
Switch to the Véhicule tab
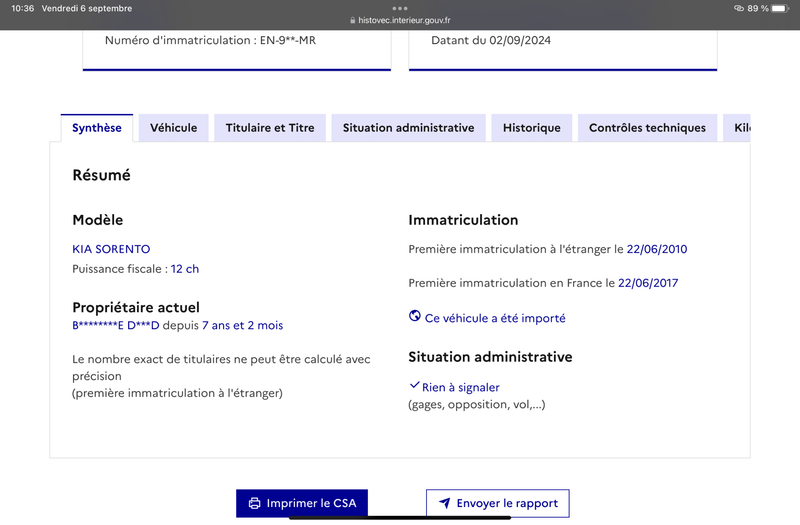tap(173, 128)
